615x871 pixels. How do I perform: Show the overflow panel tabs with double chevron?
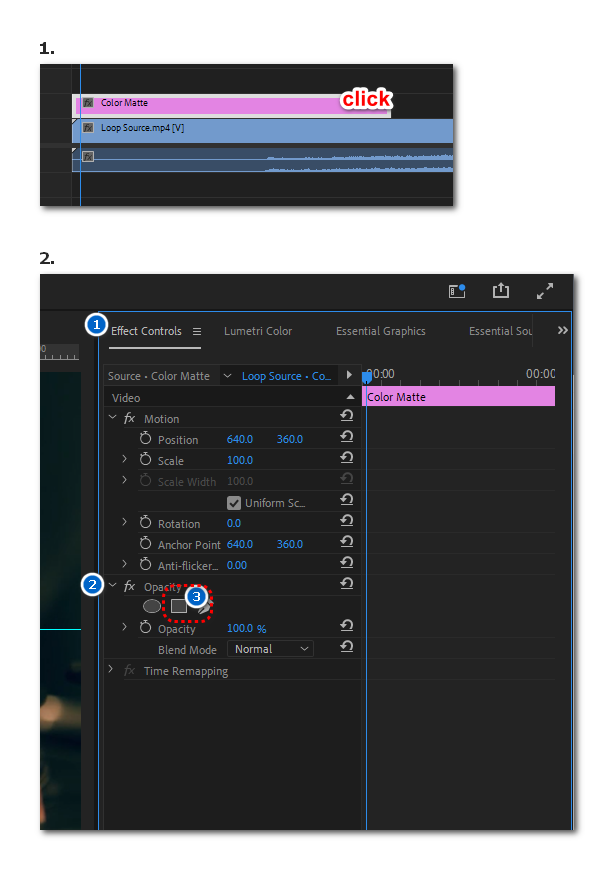point(562,331)
